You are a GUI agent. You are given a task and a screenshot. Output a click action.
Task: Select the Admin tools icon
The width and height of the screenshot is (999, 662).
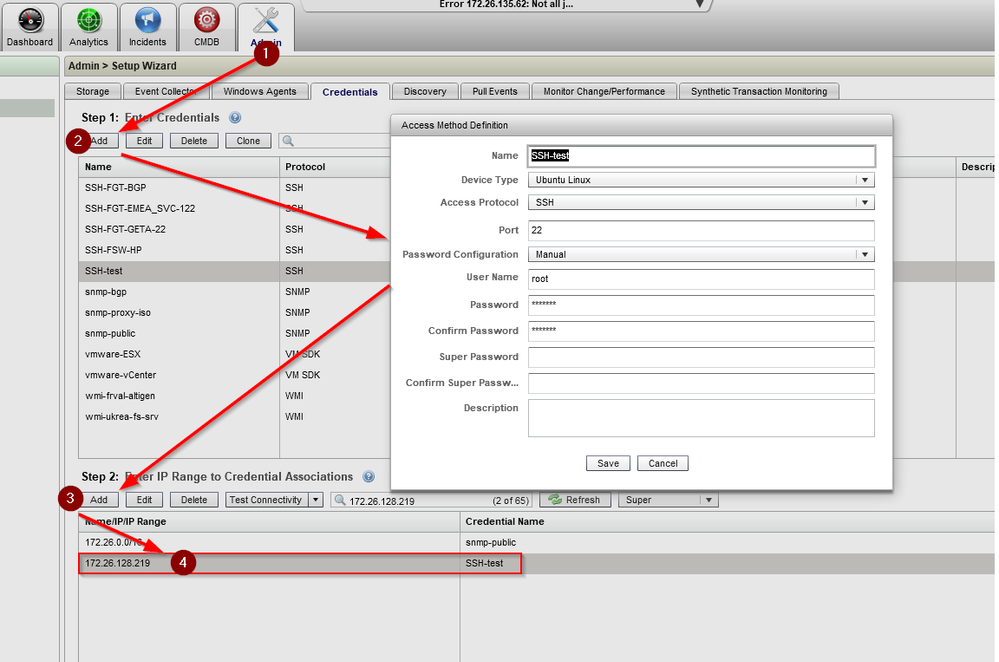(x=265, y=22)
